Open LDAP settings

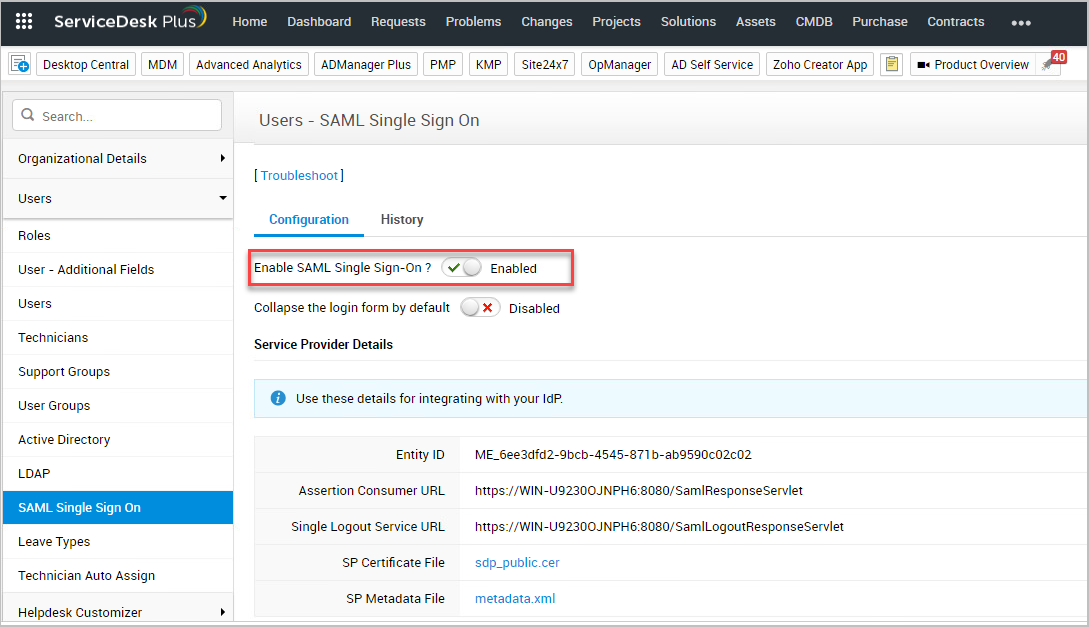(118, 474)
